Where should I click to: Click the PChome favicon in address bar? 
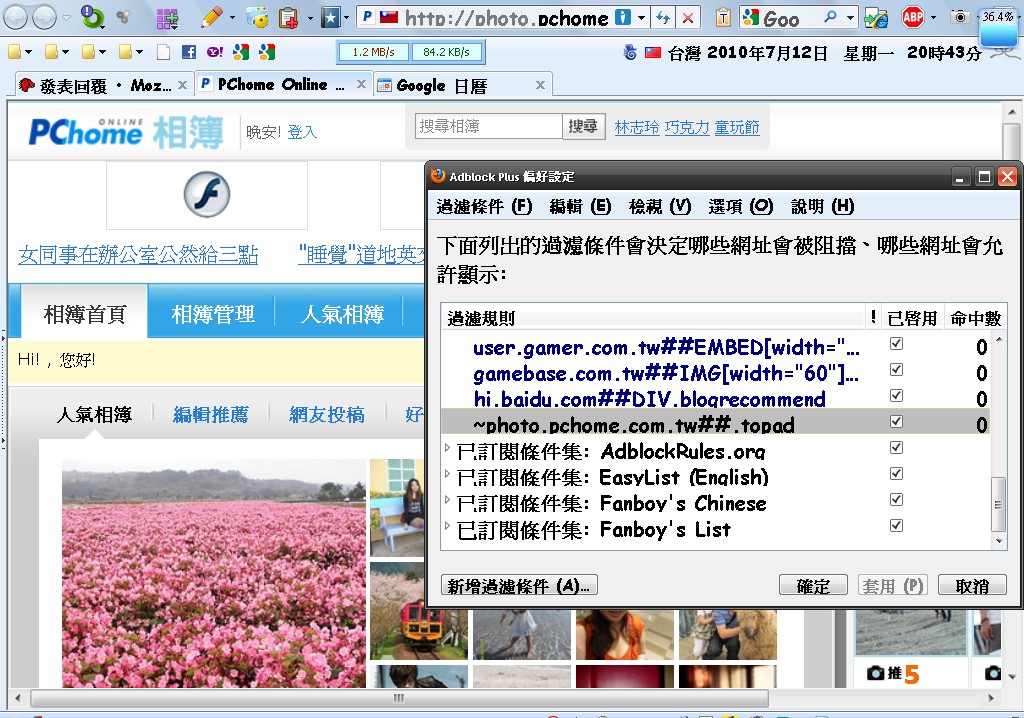(x=368, y=17)
